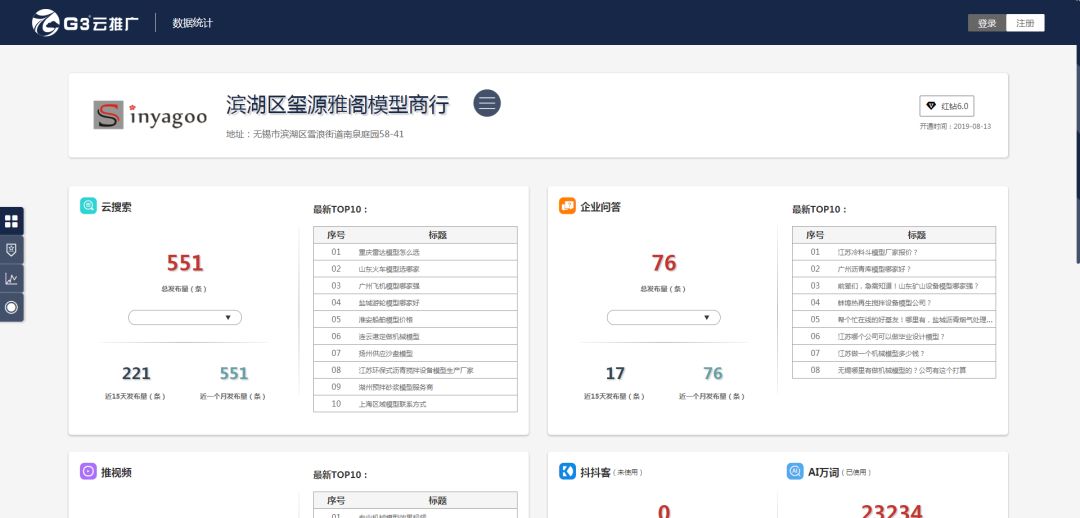
Task: Select the grid dashboard icon in left sidebar
Action: coord(11,221)
